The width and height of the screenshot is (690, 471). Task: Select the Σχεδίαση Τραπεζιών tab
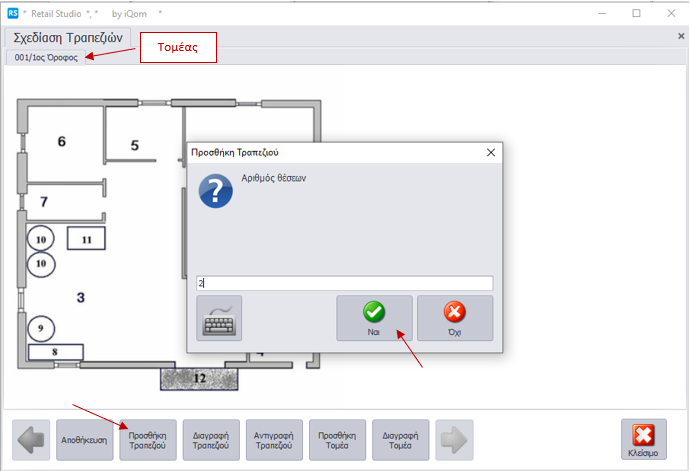[68, 36]
